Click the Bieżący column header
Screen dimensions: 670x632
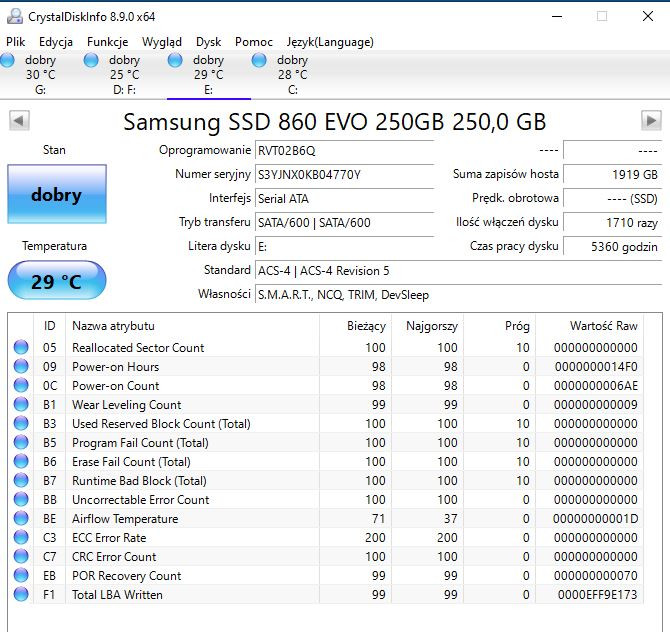(355, 326)
